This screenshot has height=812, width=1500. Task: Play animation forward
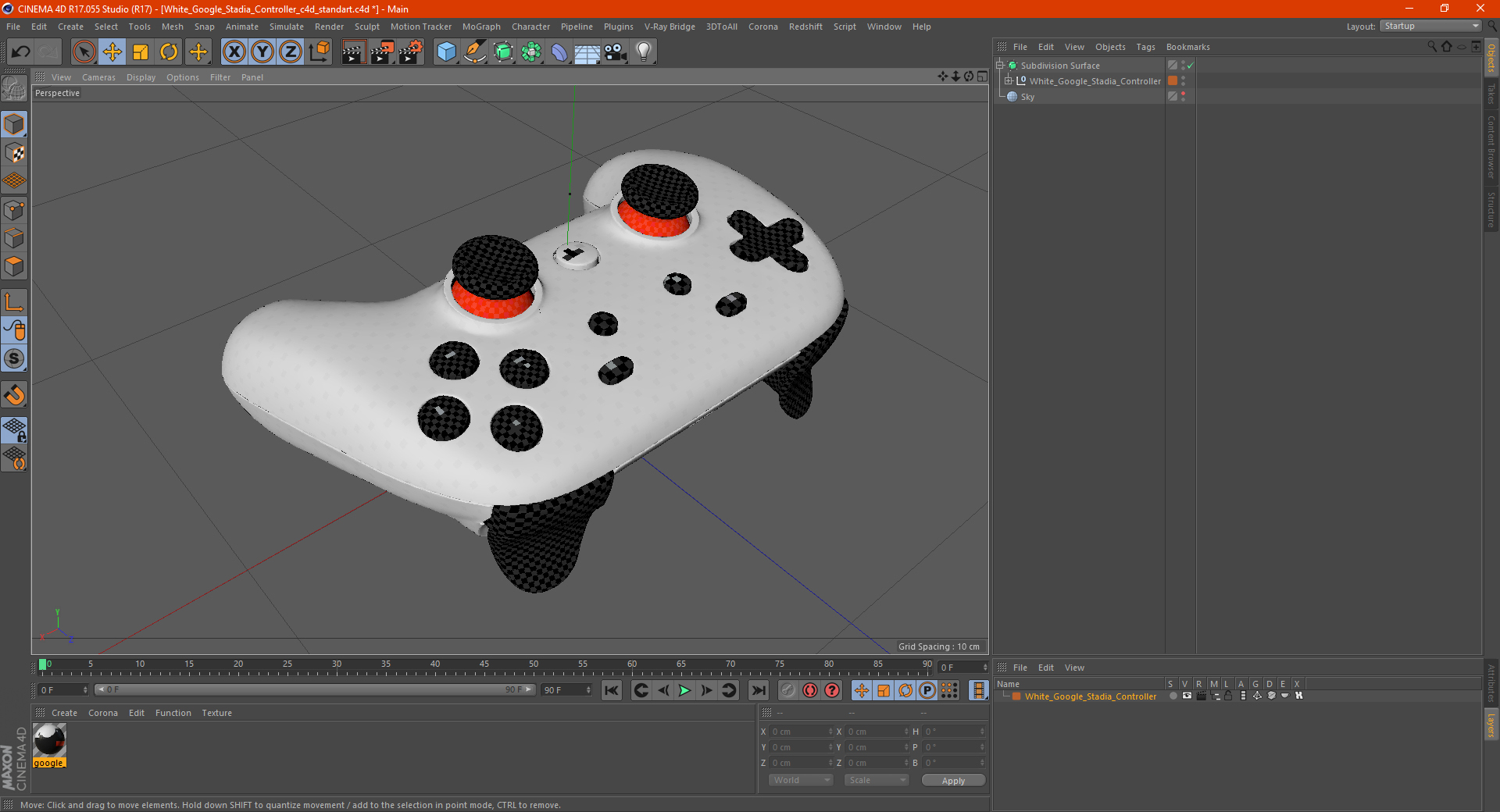click(684, 690)
